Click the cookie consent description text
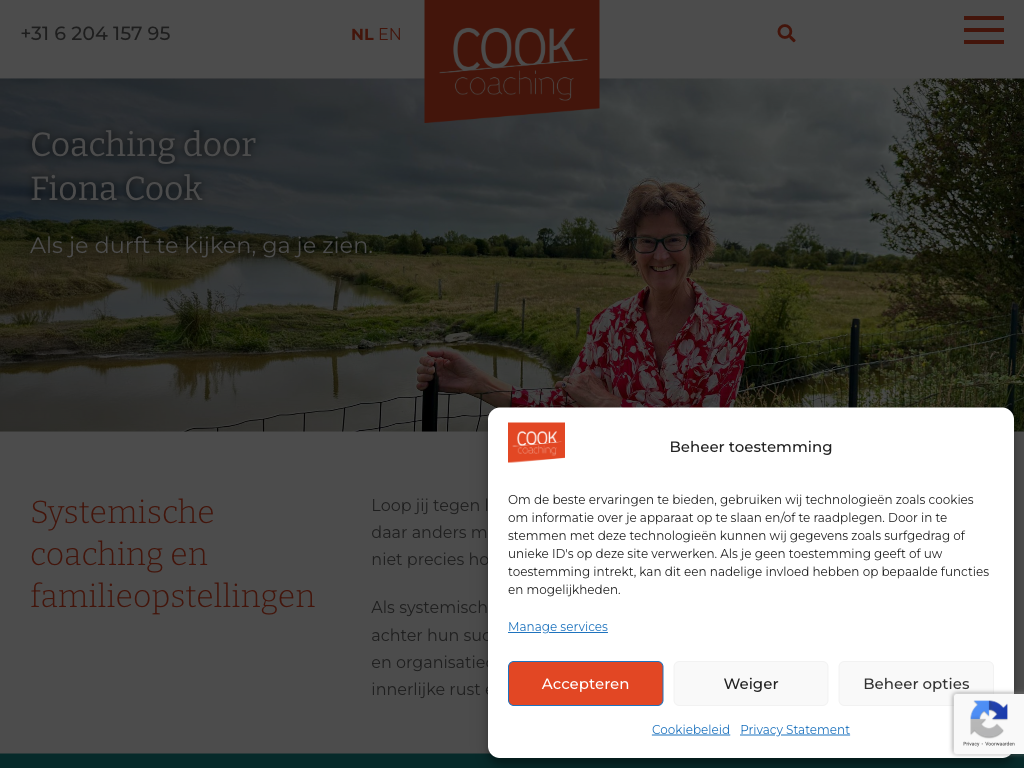The image size is (1024, 768). point(748,545)
